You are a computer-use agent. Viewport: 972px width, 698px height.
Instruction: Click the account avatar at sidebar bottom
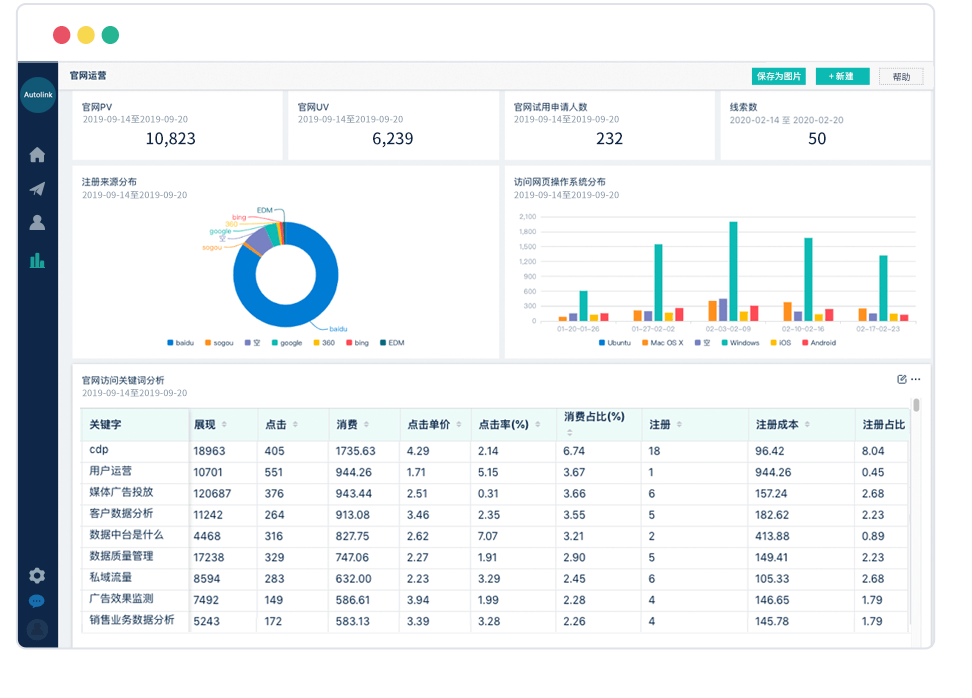(x=37, y=629)
